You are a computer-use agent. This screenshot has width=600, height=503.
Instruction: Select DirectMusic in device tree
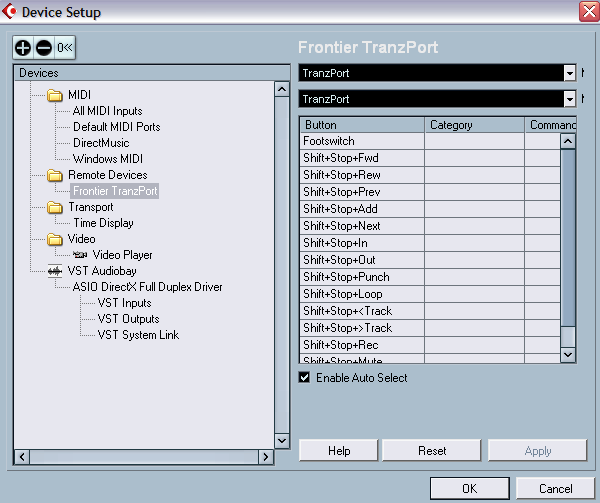101,143
